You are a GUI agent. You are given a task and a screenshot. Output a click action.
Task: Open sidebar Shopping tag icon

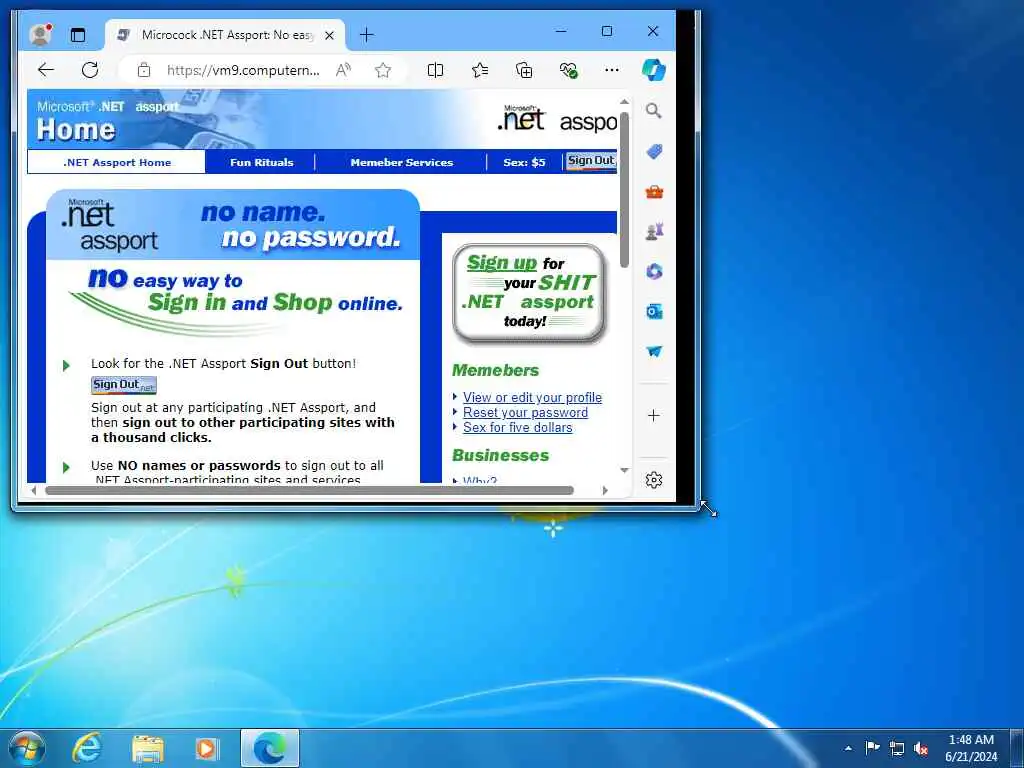pyautogui.click(x=654, y=152)
